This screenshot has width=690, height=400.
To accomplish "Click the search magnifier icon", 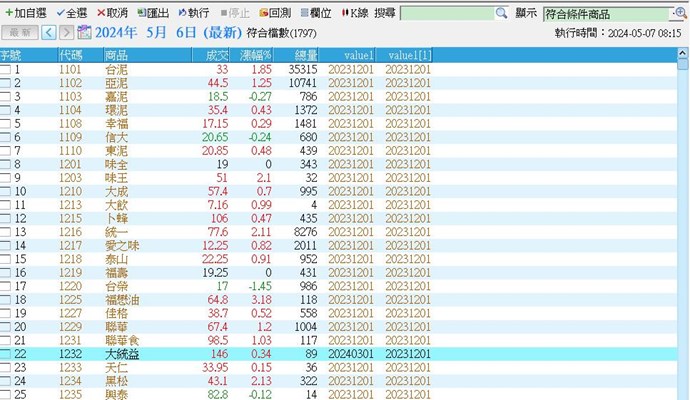I will point(501,14).
